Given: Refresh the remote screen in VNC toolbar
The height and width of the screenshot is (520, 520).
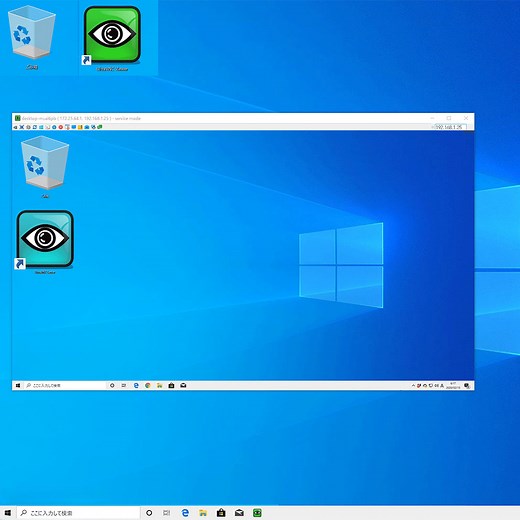Looking at the screenshot, I should tap(35, 127).
